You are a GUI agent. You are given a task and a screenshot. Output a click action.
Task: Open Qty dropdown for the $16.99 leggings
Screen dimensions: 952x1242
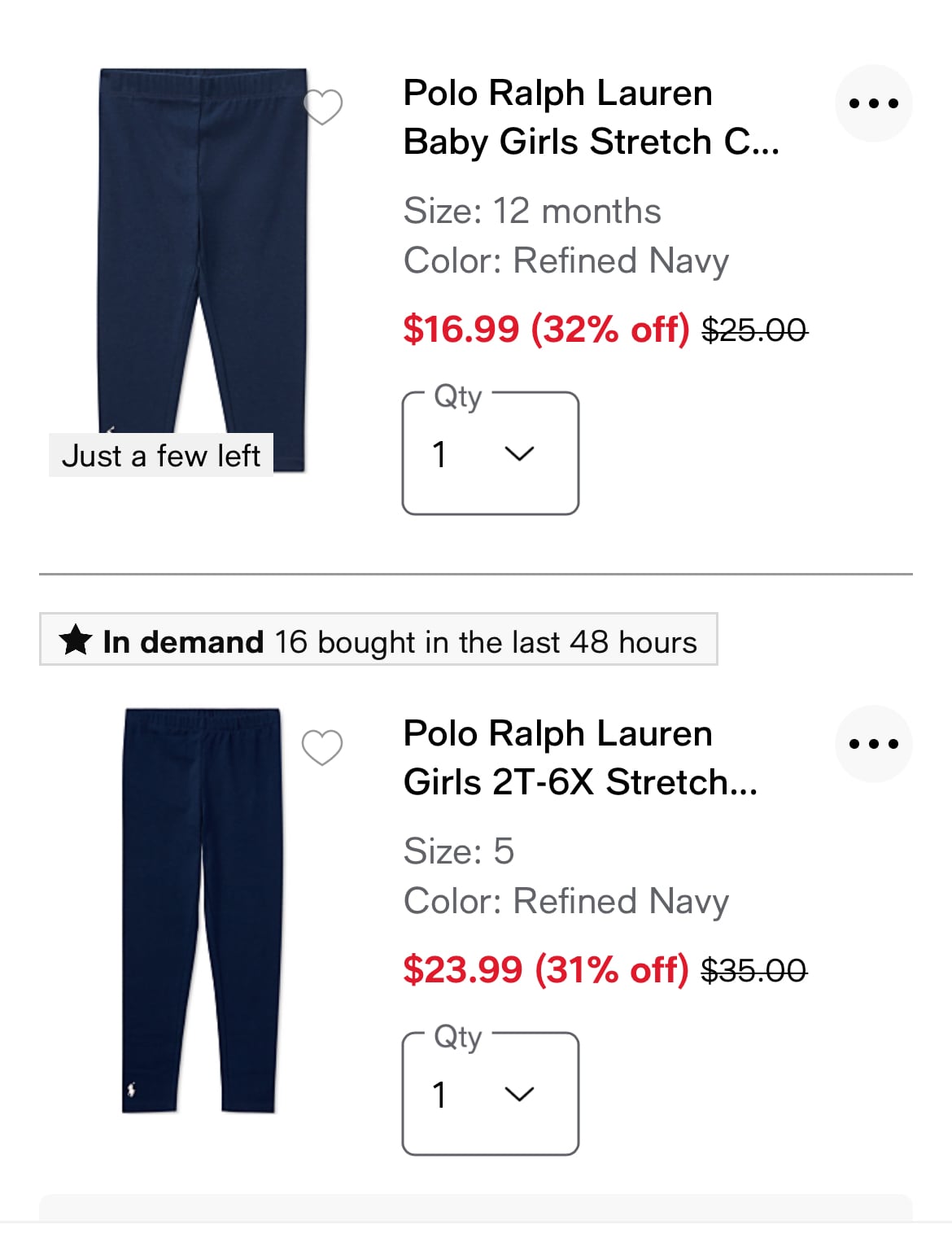click(490, 454)
